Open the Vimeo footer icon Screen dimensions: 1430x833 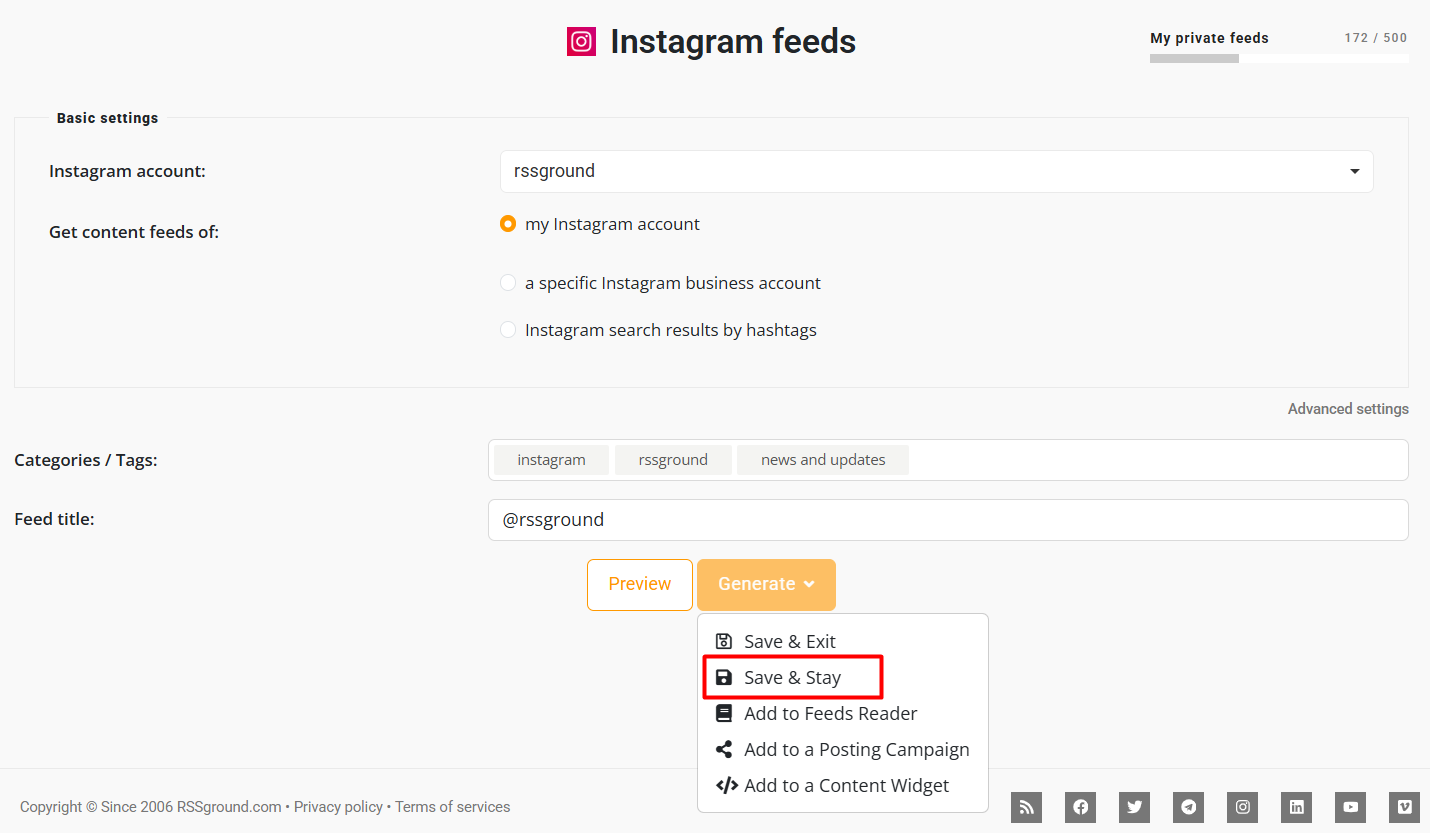coord(1404,807)
